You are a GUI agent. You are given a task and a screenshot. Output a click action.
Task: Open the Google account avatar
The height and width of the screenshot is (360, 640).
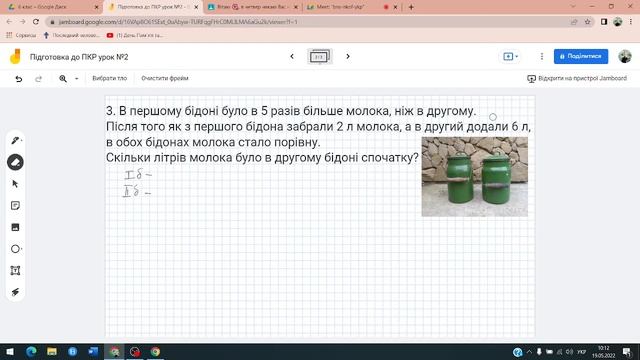tap(624, 56)
